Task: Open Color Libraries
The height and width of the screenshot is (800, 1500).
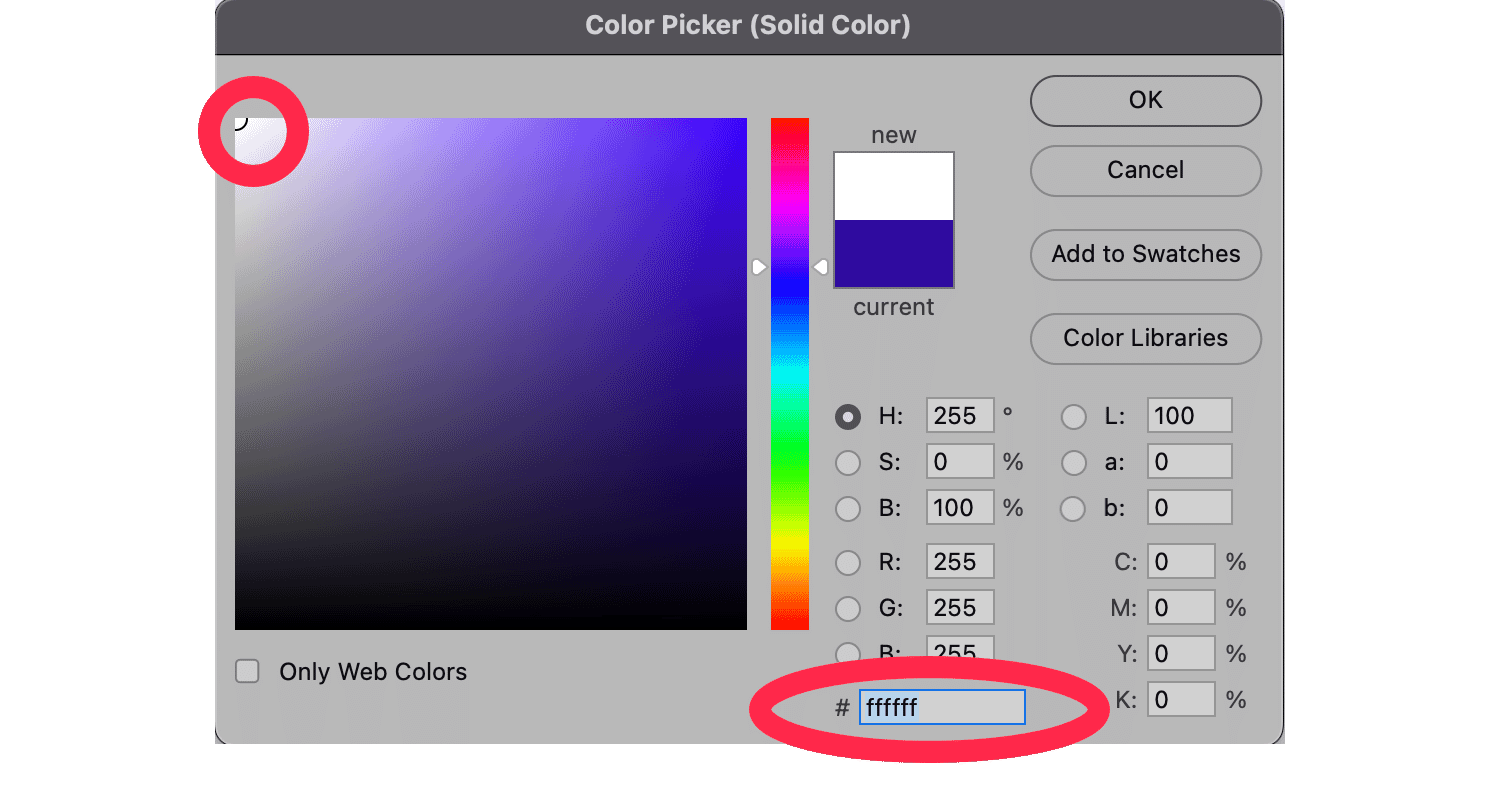Action: (1145, 339)
